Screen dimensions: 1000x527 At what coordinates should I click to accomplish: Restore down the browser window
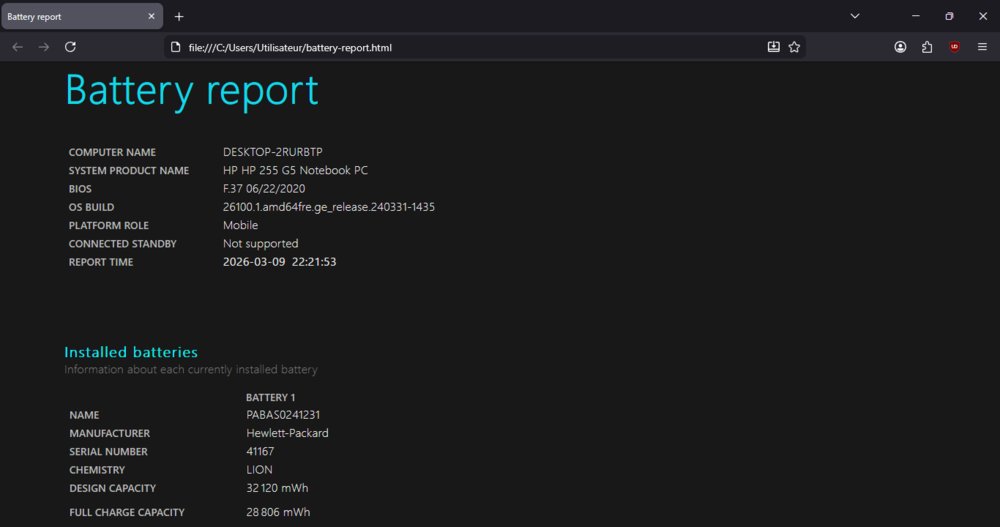tap(949, 16)
